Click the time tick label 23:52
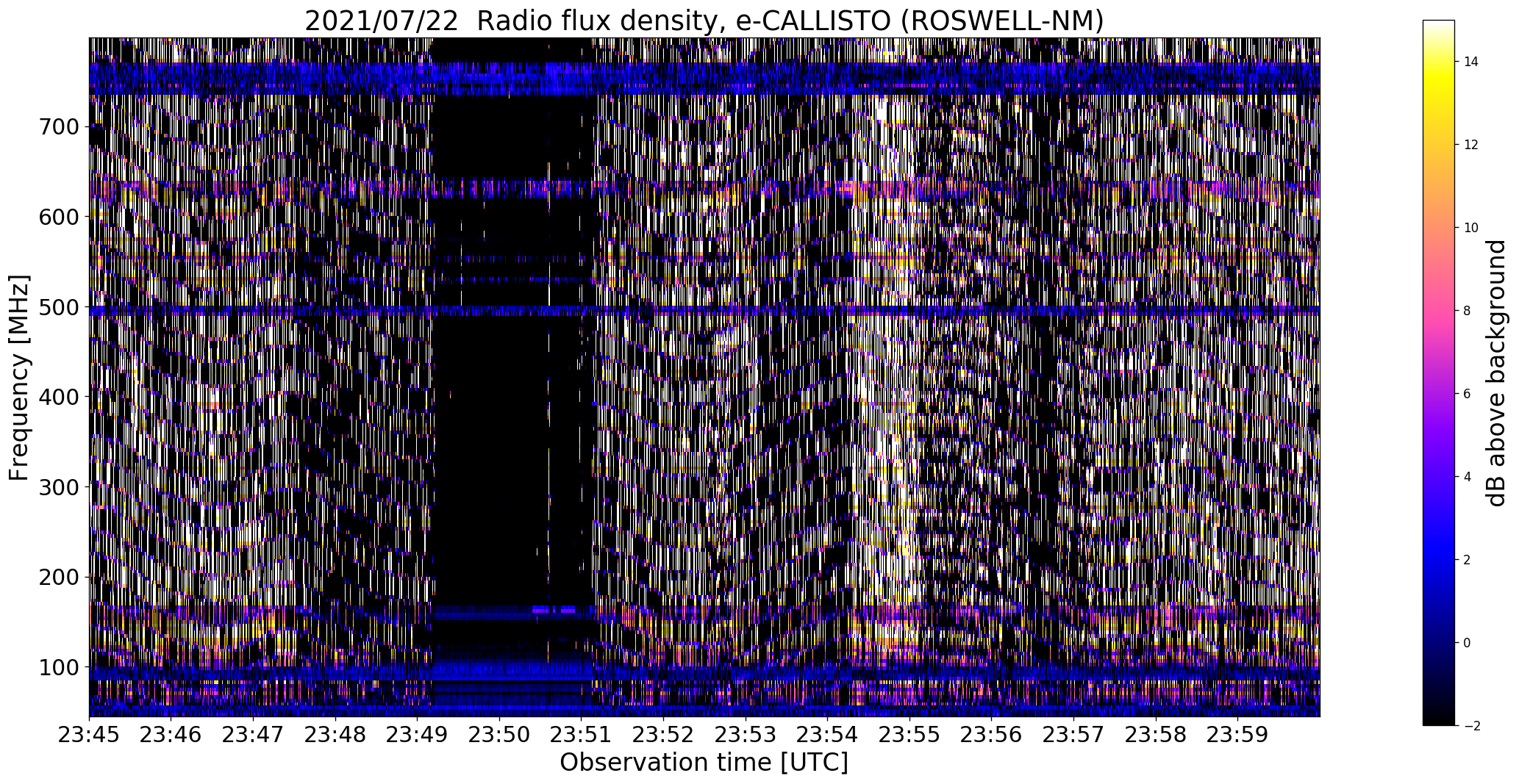 point(663,735)
